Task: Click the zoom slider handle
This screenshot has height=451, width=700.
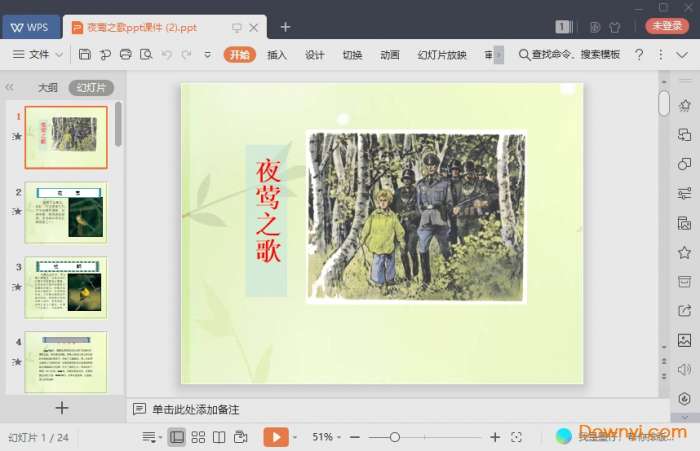Action: [x=394, y=437]
